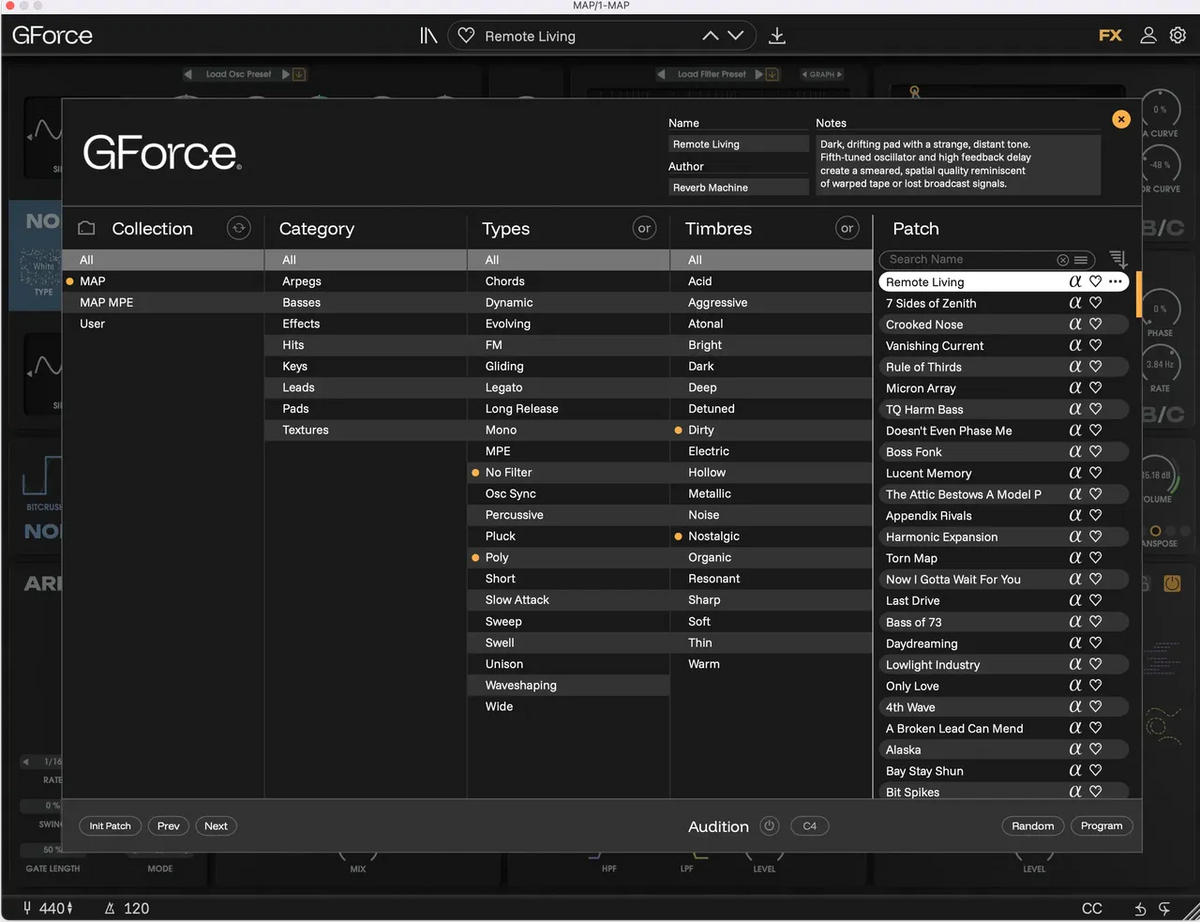The image size is (1200, 922).
Task: Toggle the Nostalgic timbre tag
Action: 771,536
